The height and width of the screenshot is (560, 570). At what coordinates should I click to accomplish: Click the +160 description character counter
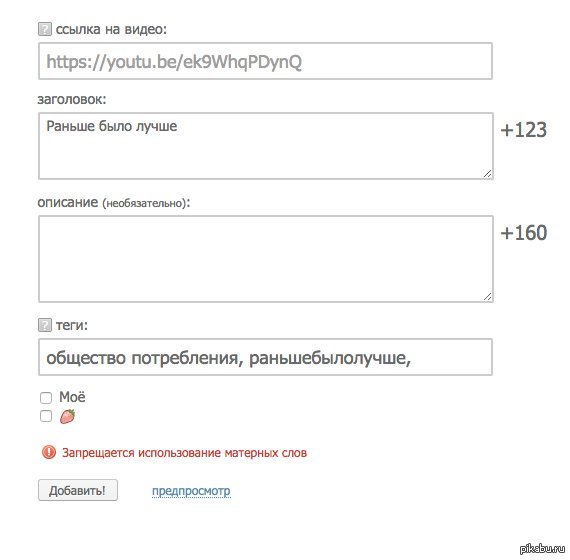[523, 232]
